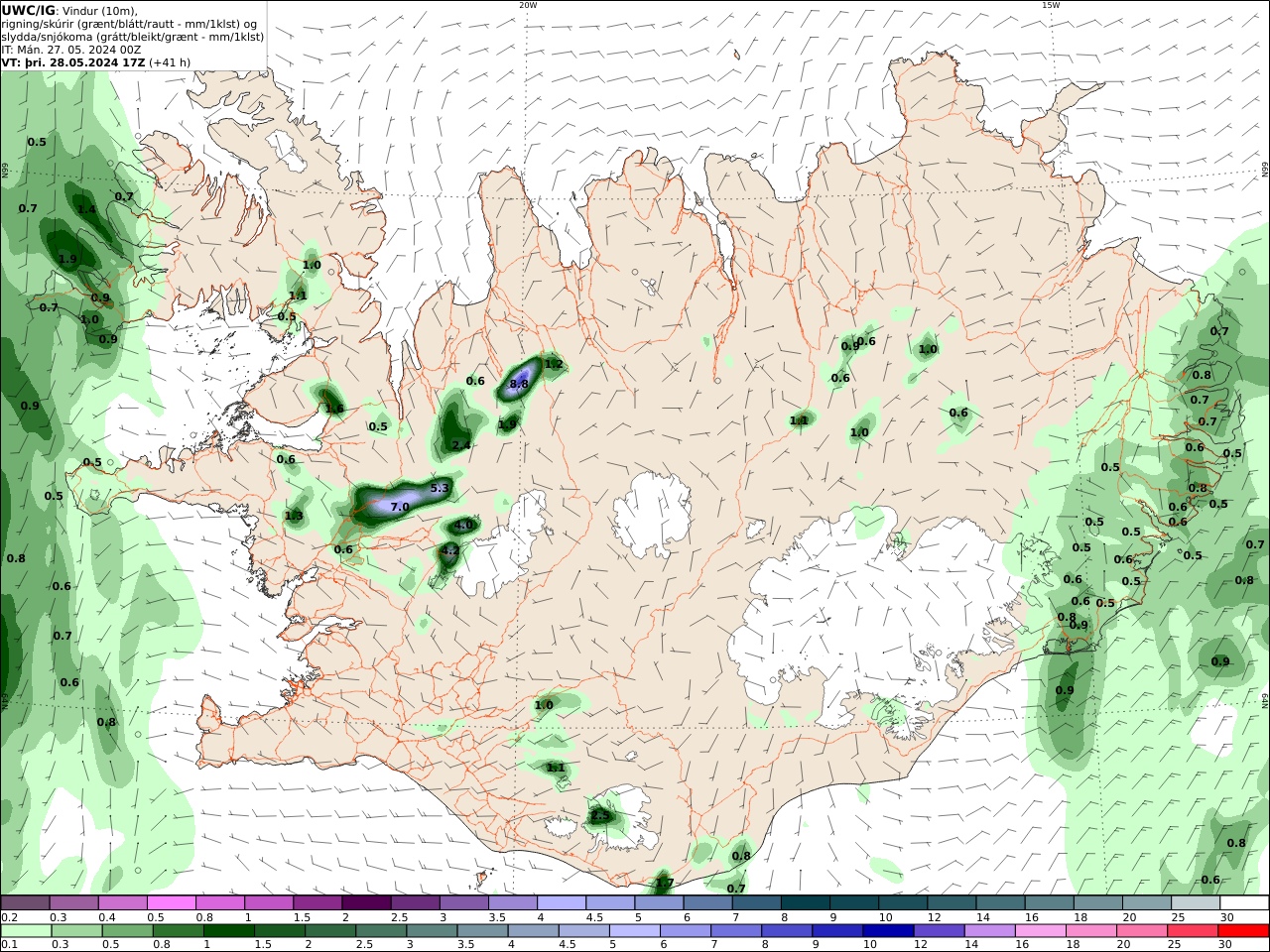This screenshot has width=1270, height=952.
Task: Click the 8.8 precipitation value on the map
Action: tap(519, 384)
